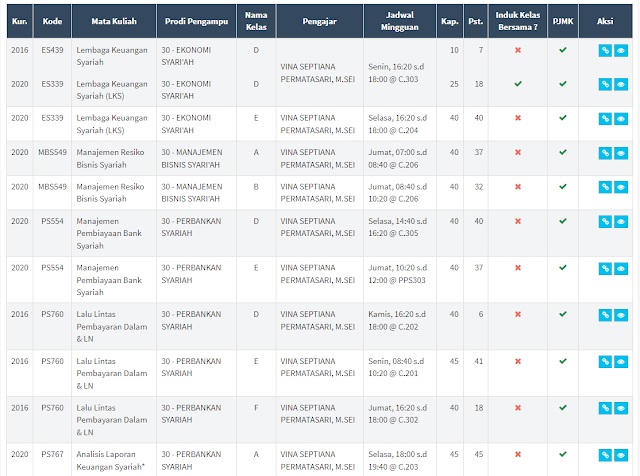Click link icon for PS760 class F
The height and width of the screenshot is (476, 640).
point(605,408)
